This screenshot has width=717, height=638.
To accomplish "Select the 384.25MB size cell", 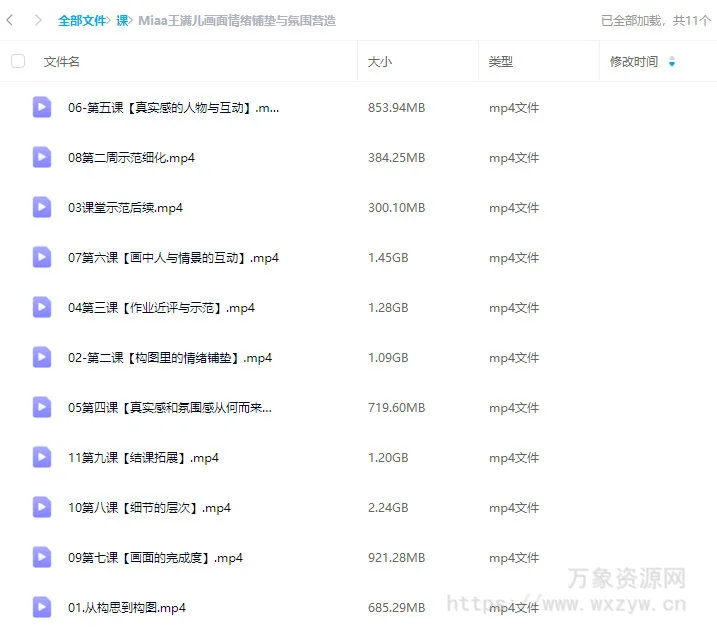I will [x=396, y=158].
